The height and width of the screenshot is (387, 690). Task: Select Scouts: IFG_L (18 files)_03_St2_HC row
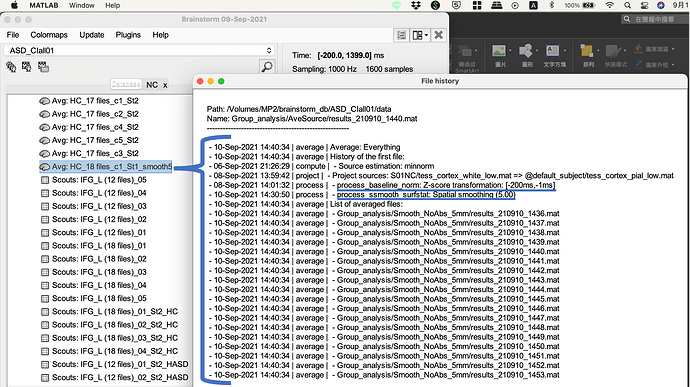tap(109, 338)
